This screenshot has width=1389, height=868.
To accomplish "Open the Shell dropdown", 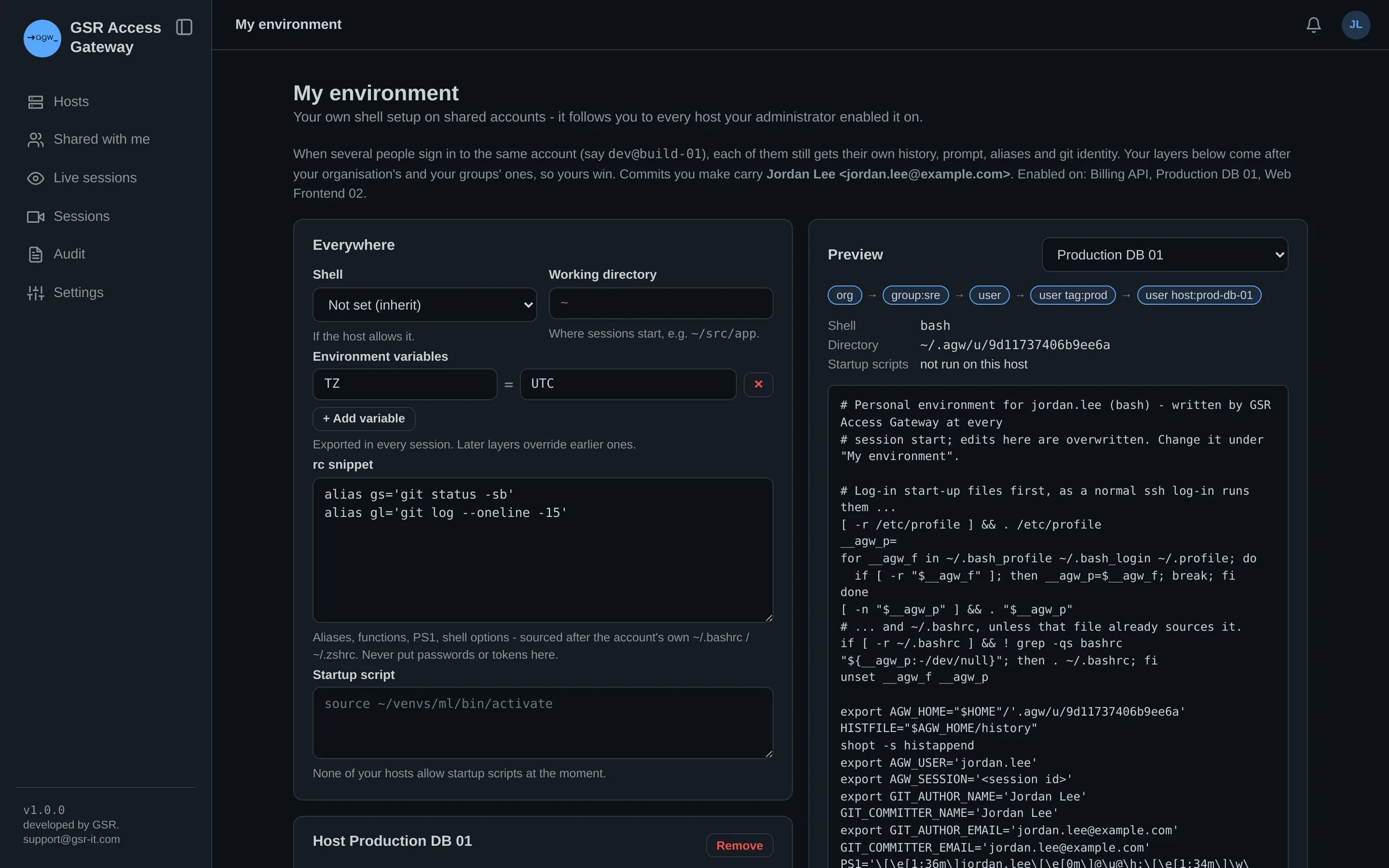I will coord(424,305).
